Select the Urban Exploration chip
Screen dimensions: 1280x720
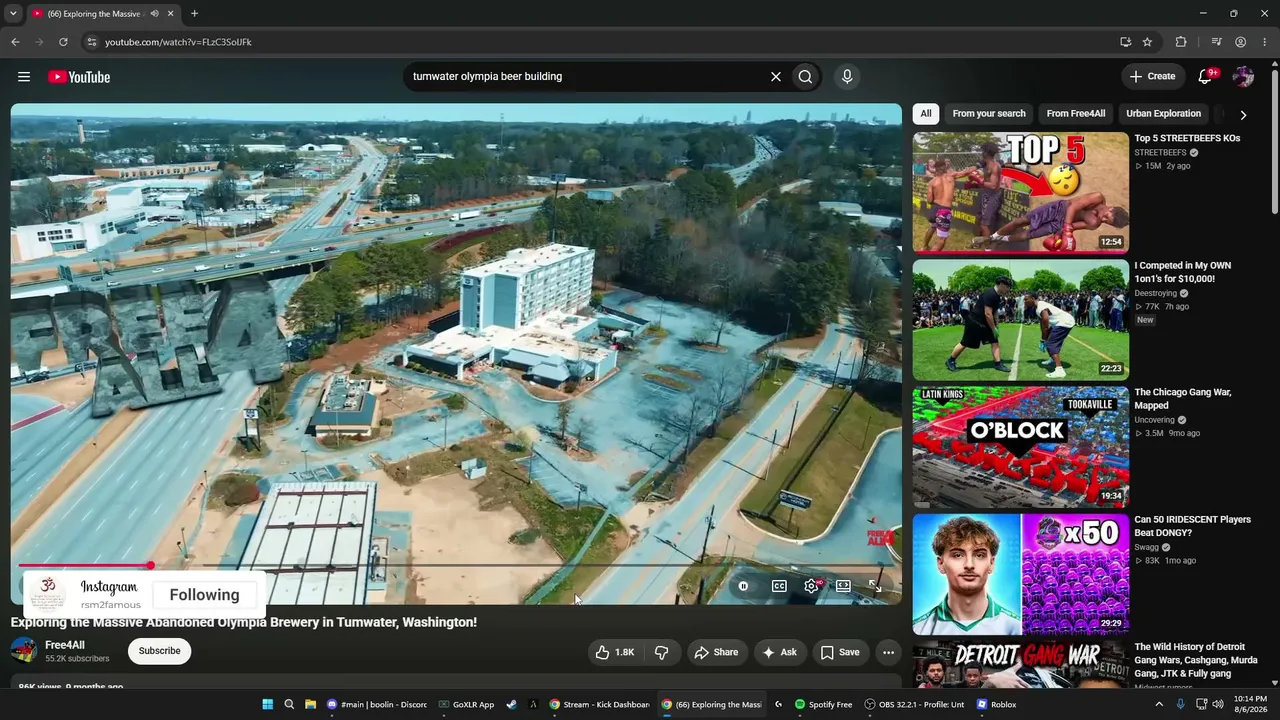point(1164,114)
